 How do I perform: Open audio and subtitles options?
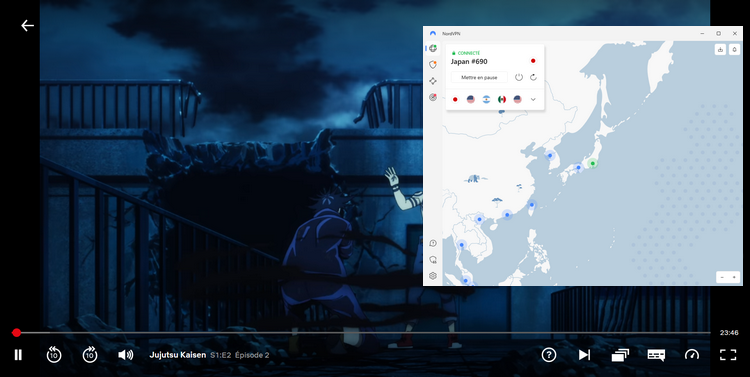point(656,355)
